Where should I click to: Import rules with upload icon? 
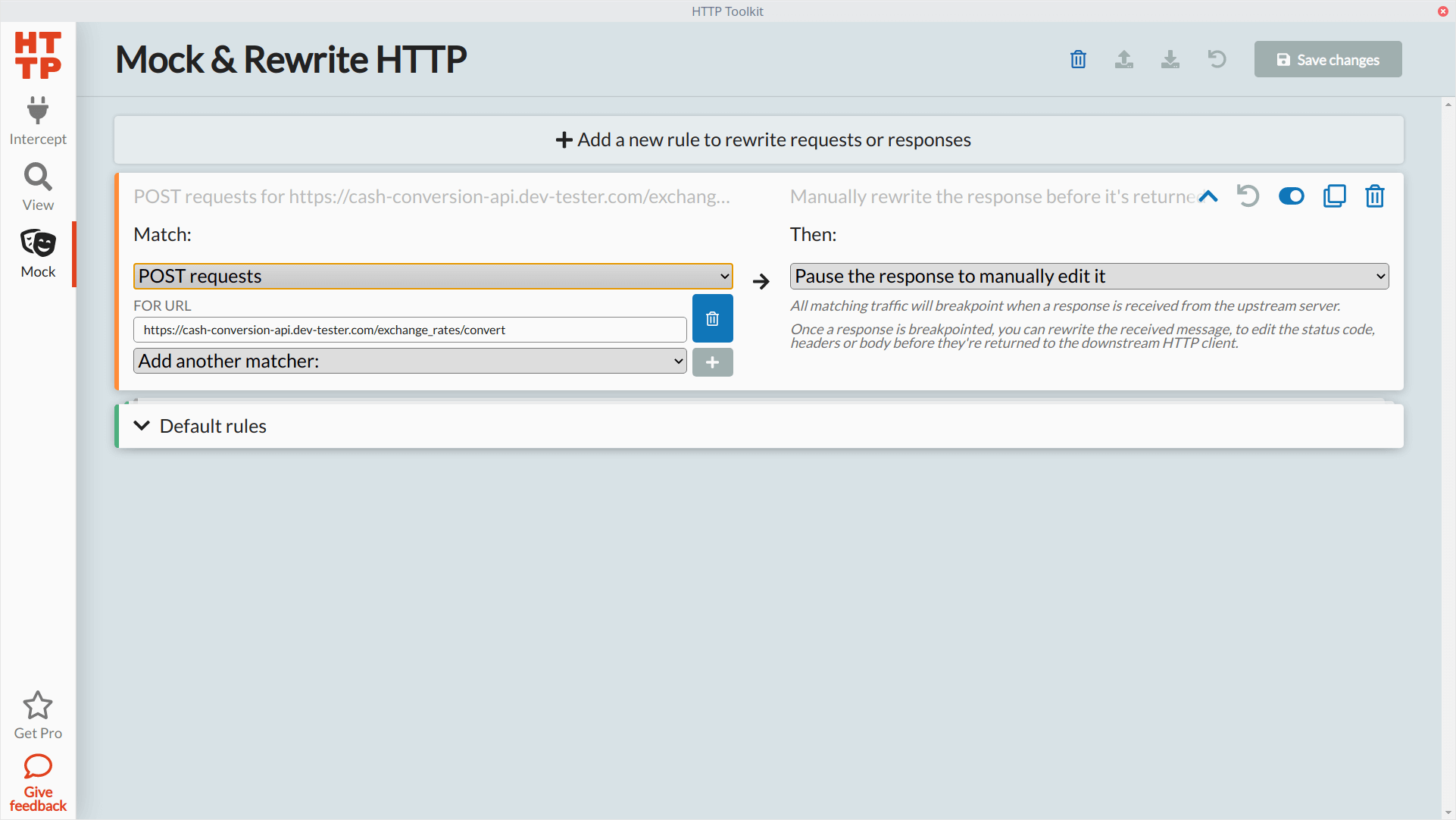1124,59
